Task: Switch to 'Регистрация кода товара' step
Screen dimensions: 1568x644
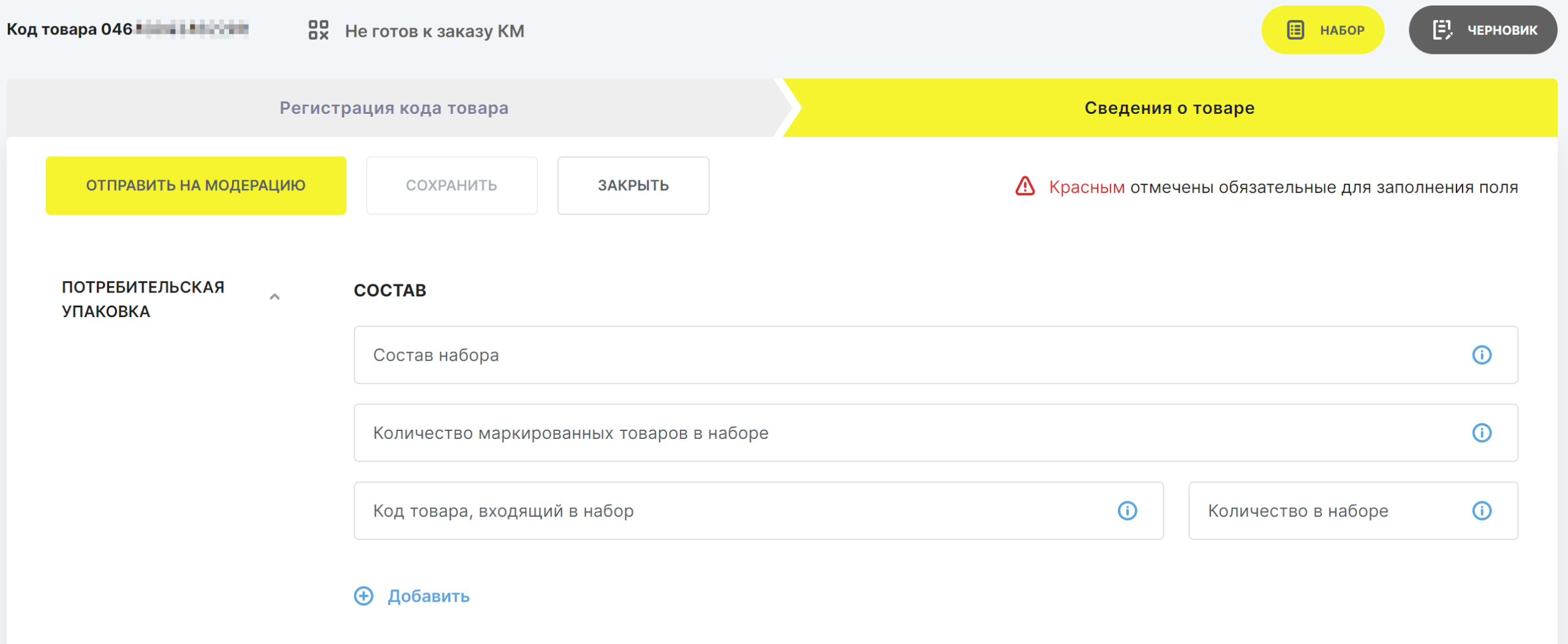Action: pos(394,108)
